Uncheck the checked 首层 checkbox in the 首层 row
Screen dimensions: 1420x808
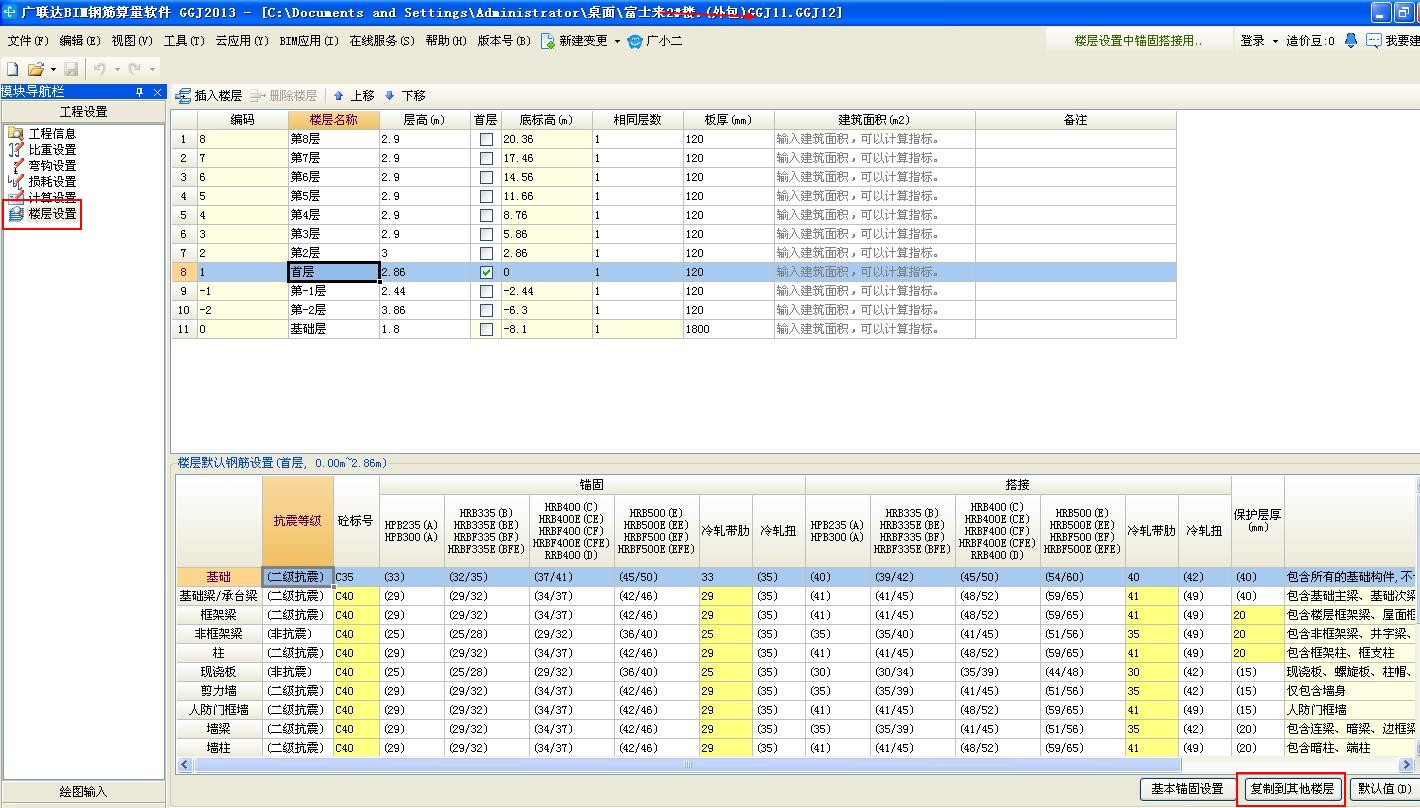tap(486, 272)
